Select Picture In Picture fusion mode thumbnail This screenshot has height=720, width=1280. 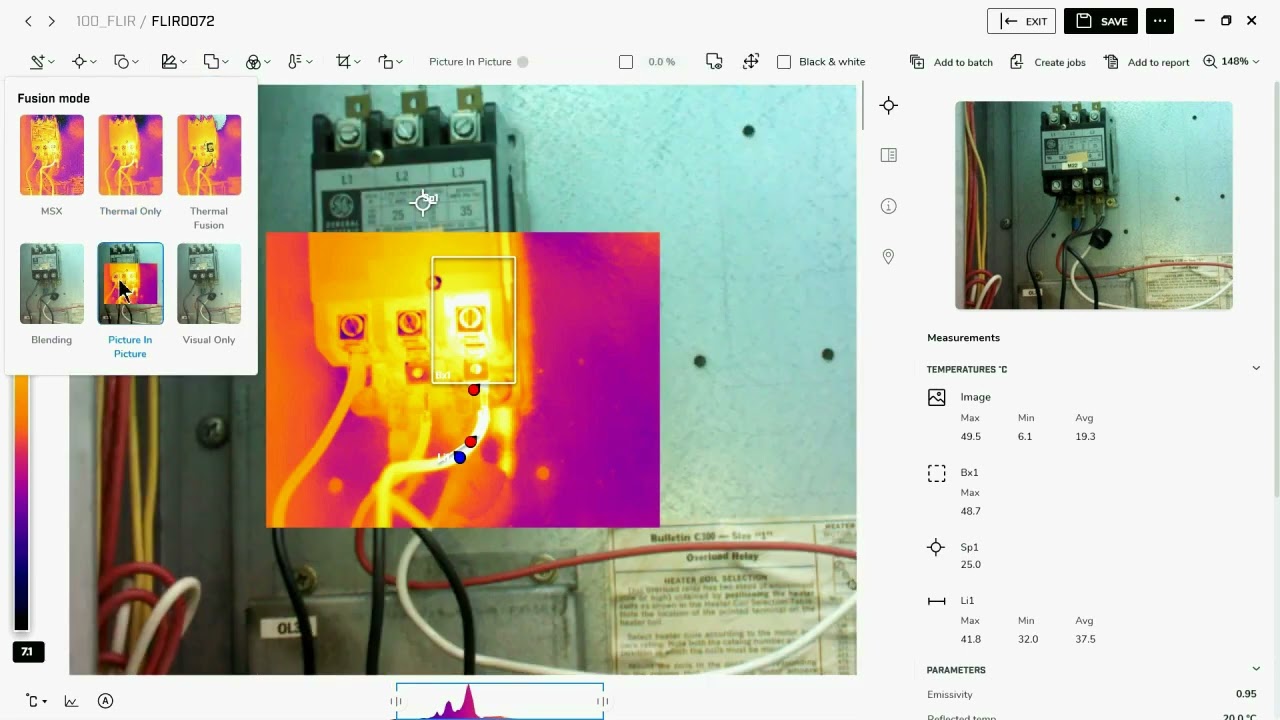(130, 284)
